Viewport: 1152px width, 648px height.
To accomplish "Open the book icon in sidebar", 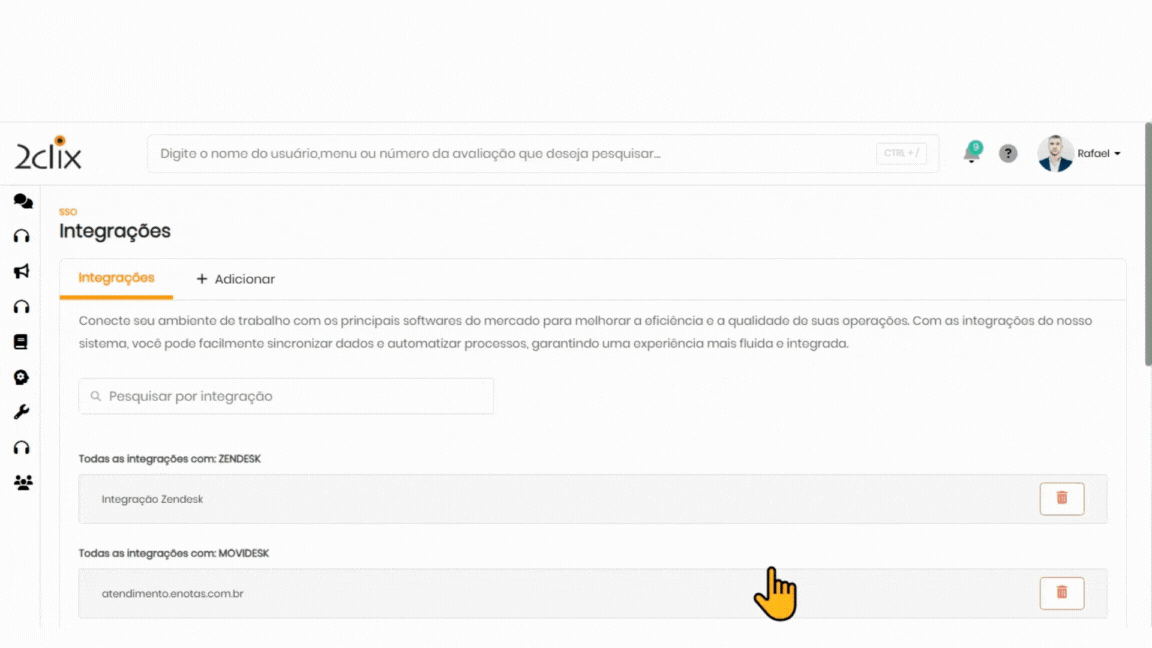I will point(21,342).
